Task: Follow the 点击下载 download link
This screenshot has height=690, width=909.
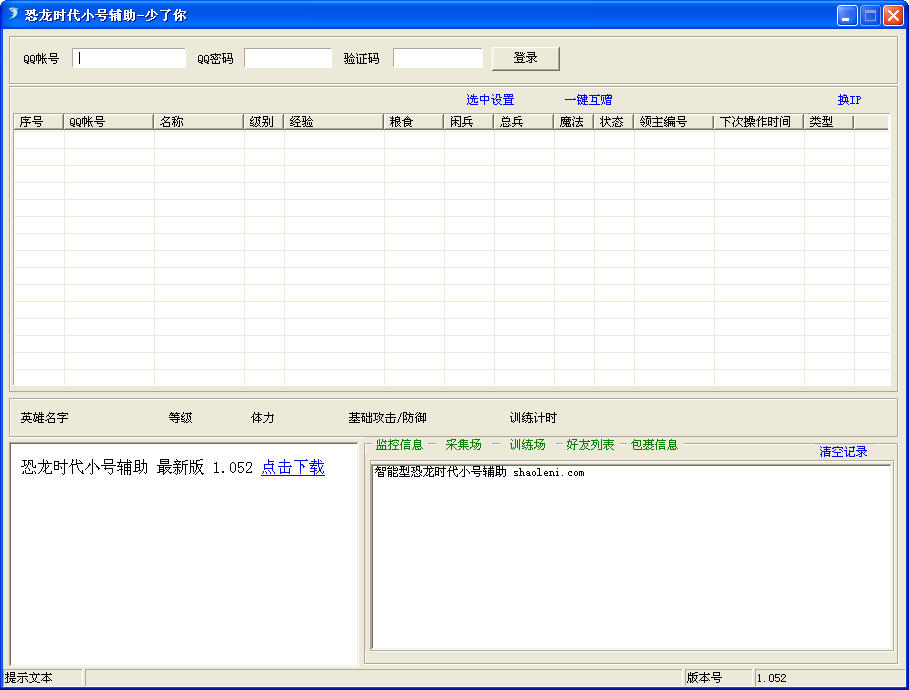Action: 293,468
